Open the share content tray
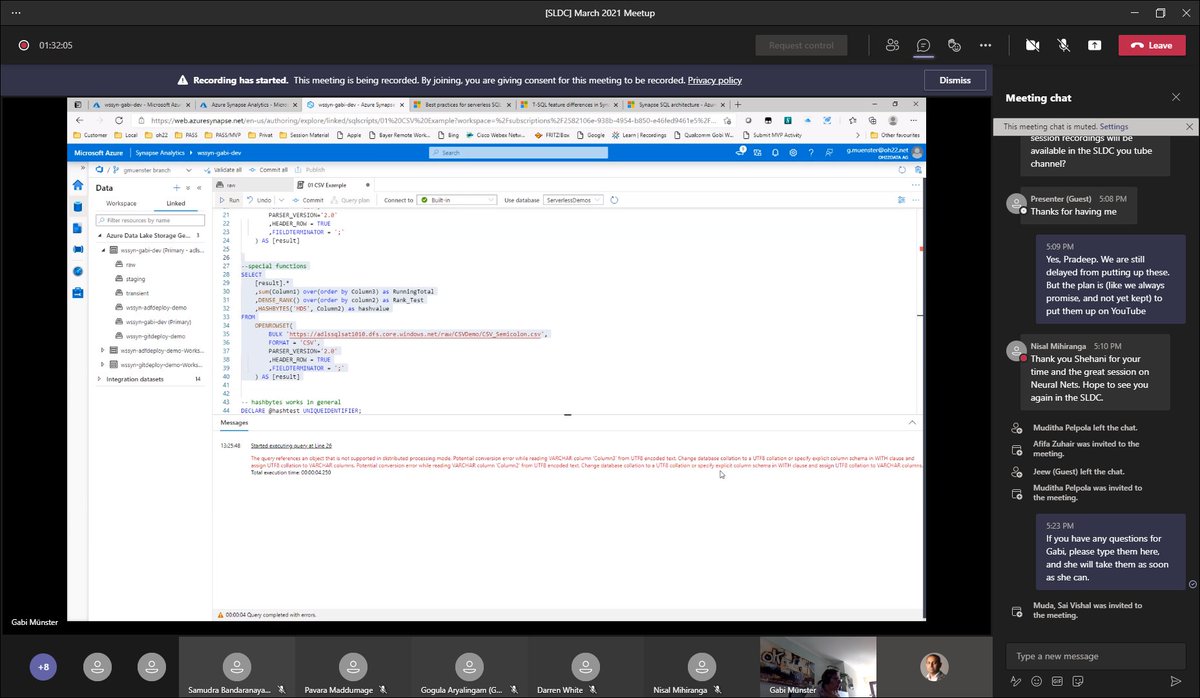This screenshot has height=698, width=1200. 1094,45
